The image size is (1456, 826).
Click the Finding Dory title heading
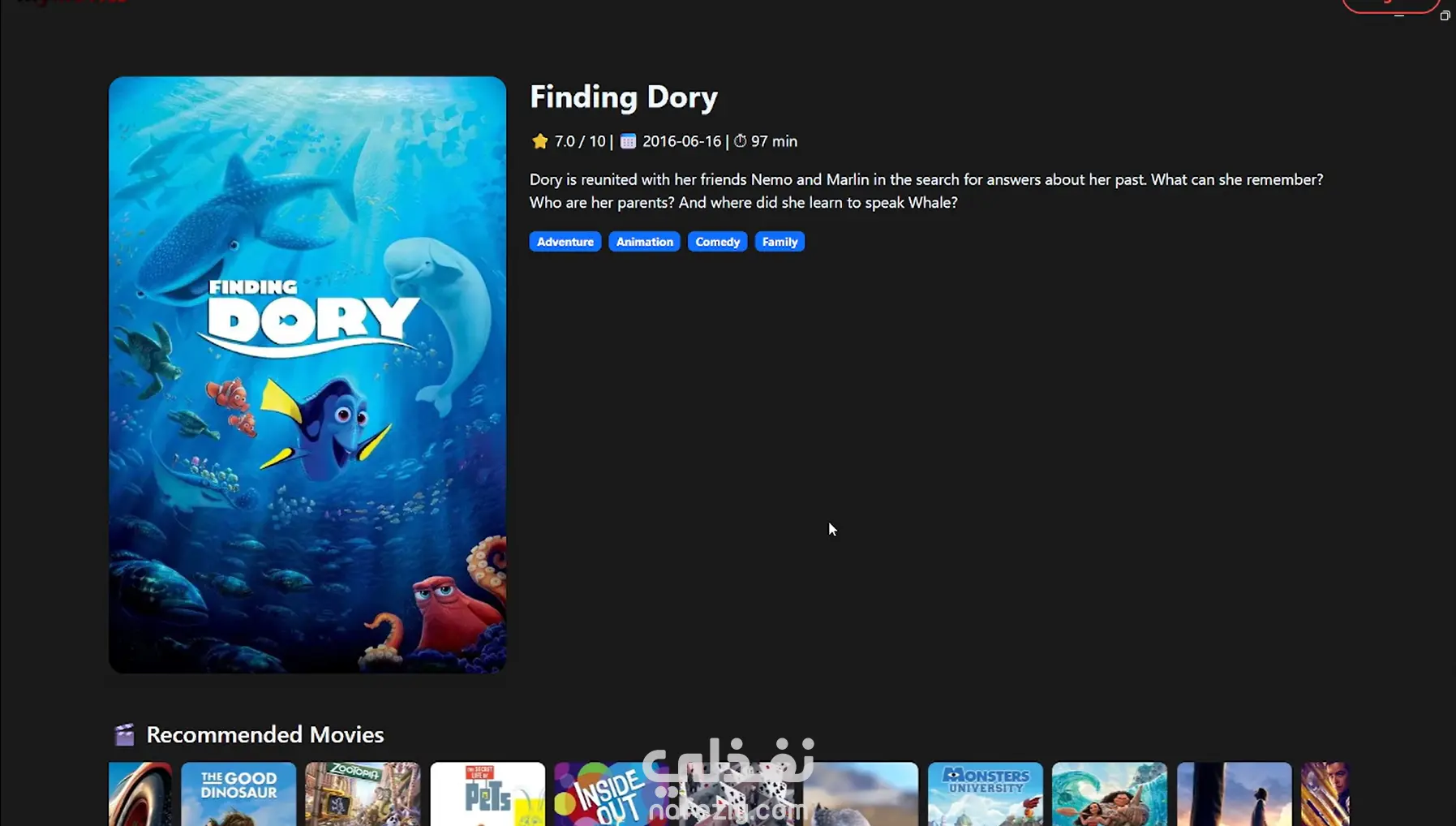[x=624, y=97]
